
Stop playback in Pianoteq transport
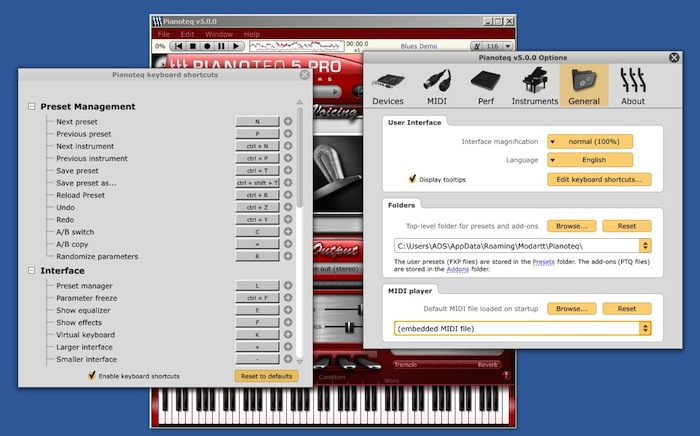point(192,46)
